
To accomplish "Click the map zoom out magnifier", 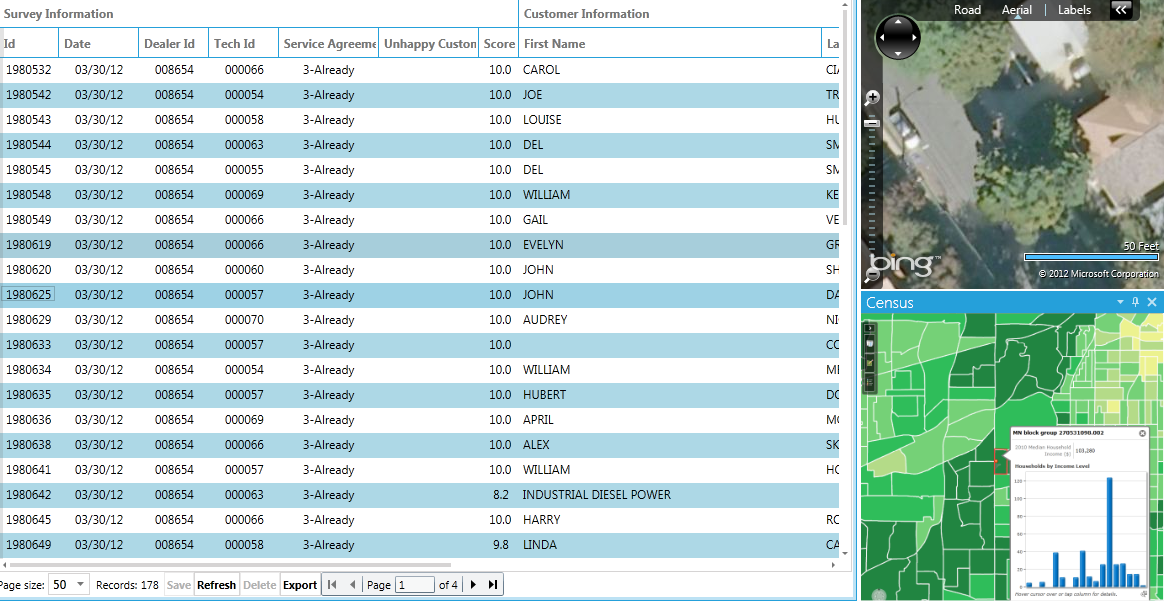I will coord(872,274).
